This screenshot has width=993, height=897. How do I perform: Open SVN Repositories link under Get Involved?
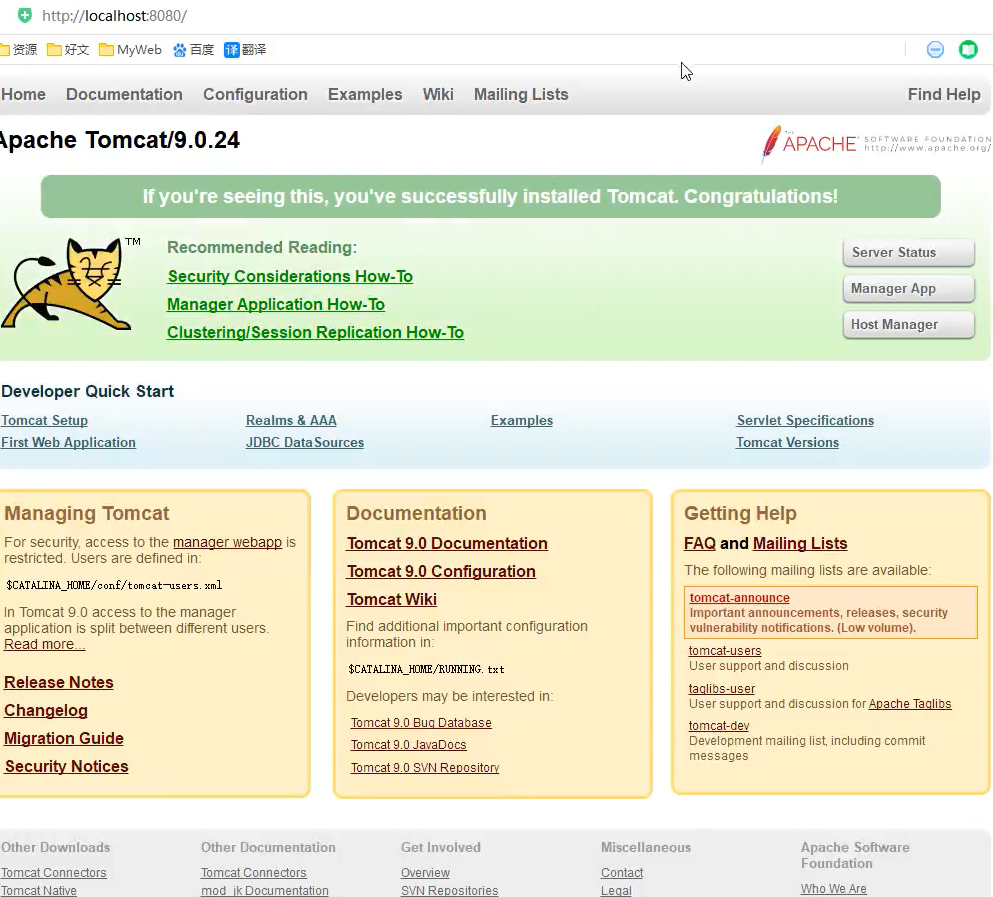coord(450,890)
